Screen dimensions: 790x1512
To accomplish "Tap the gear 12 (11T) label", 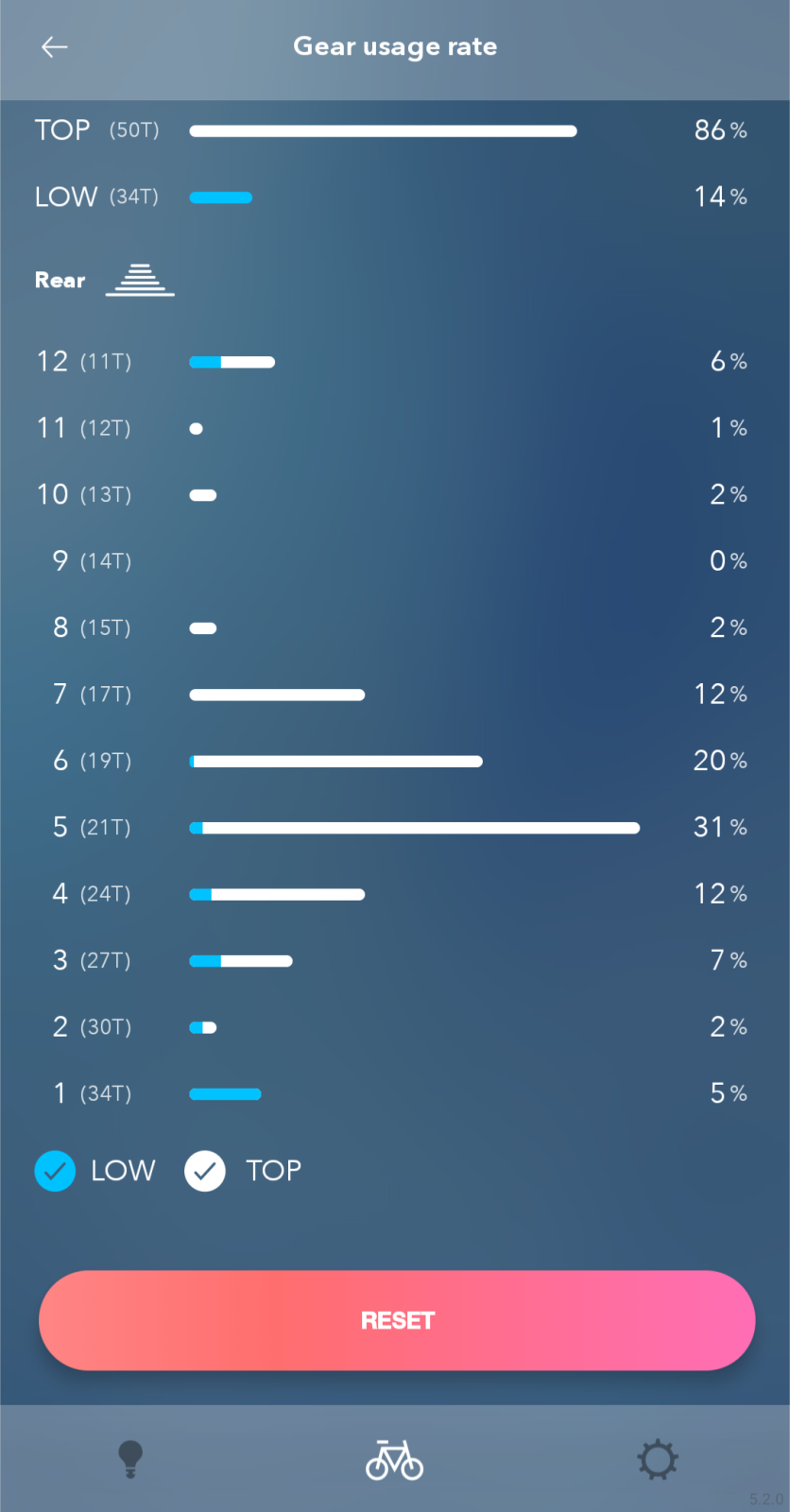I will click(84, 361).
